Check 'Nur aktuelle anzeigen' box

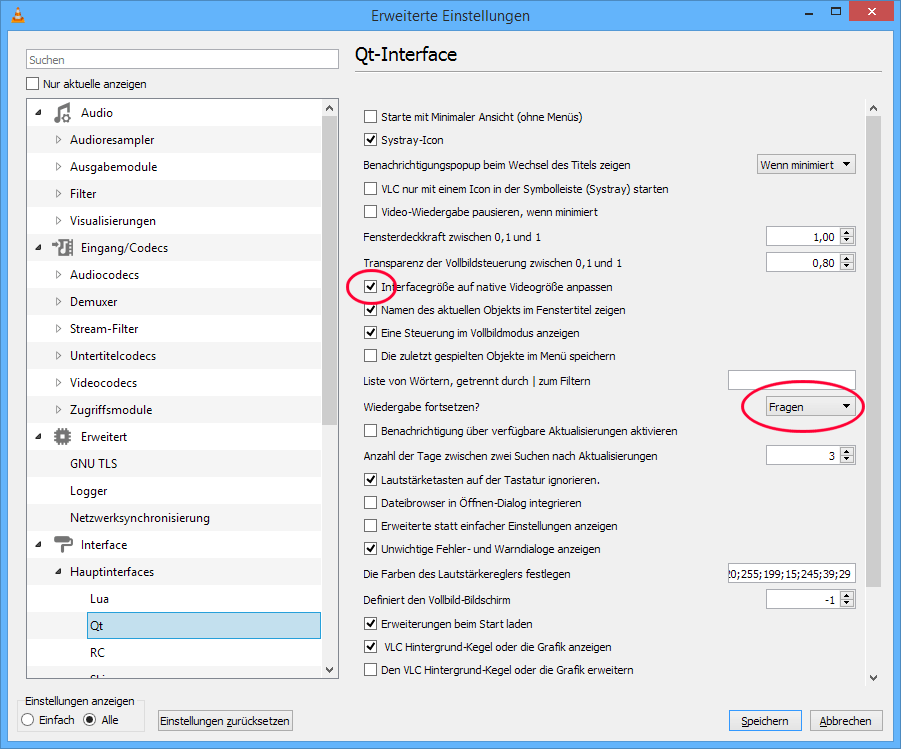click(33, 84)
